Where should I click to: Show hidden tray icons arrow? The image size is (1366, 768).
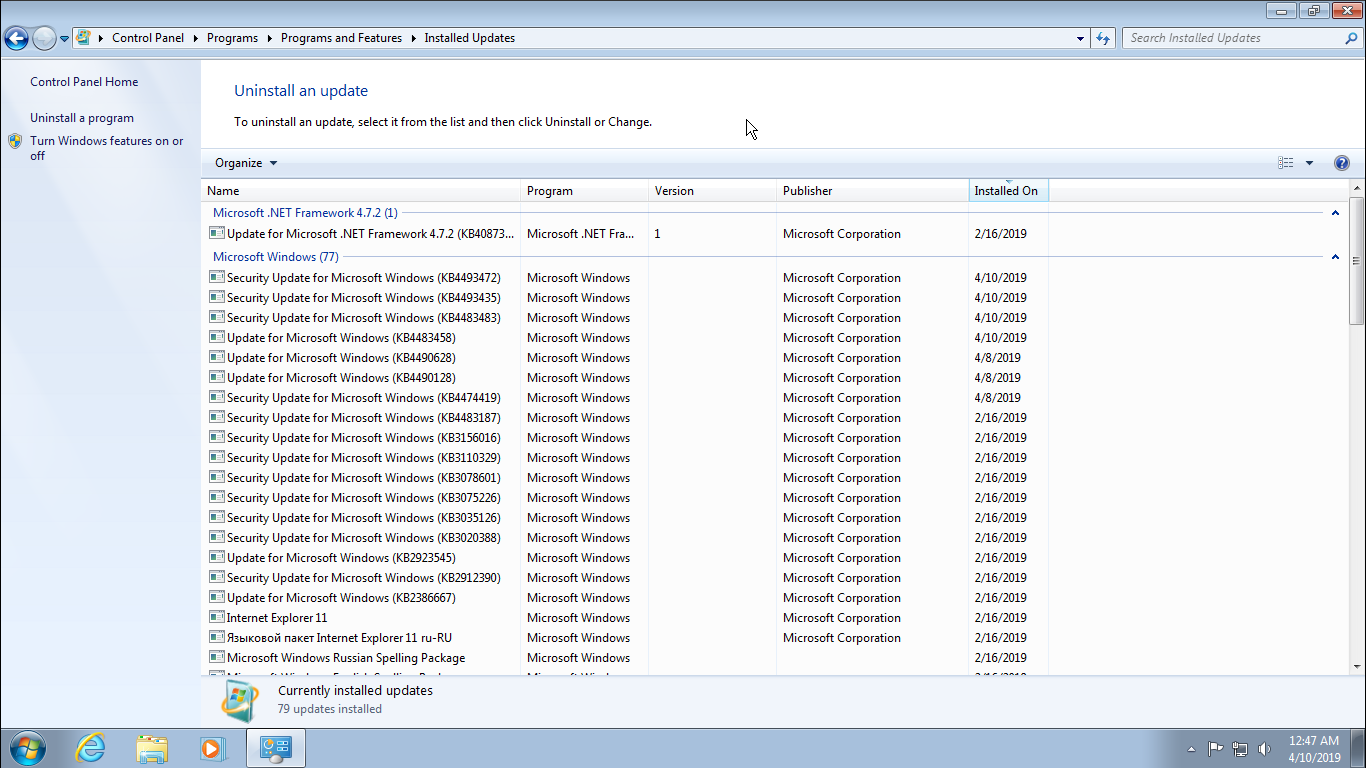1191,748
